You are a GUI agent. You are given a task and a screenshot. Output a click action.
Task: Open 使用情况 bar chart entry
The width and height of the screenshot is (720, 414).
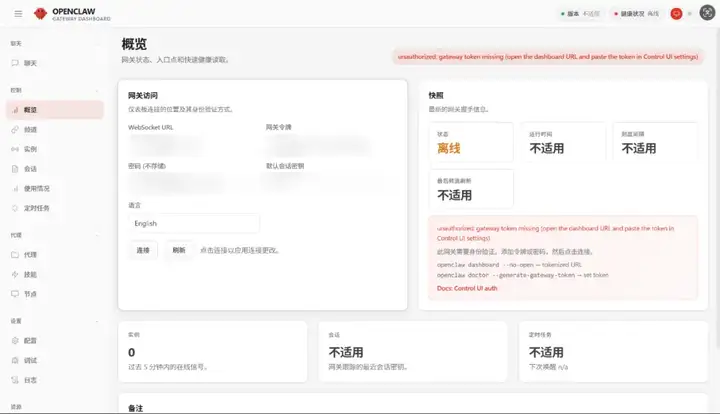pos(55,189)
